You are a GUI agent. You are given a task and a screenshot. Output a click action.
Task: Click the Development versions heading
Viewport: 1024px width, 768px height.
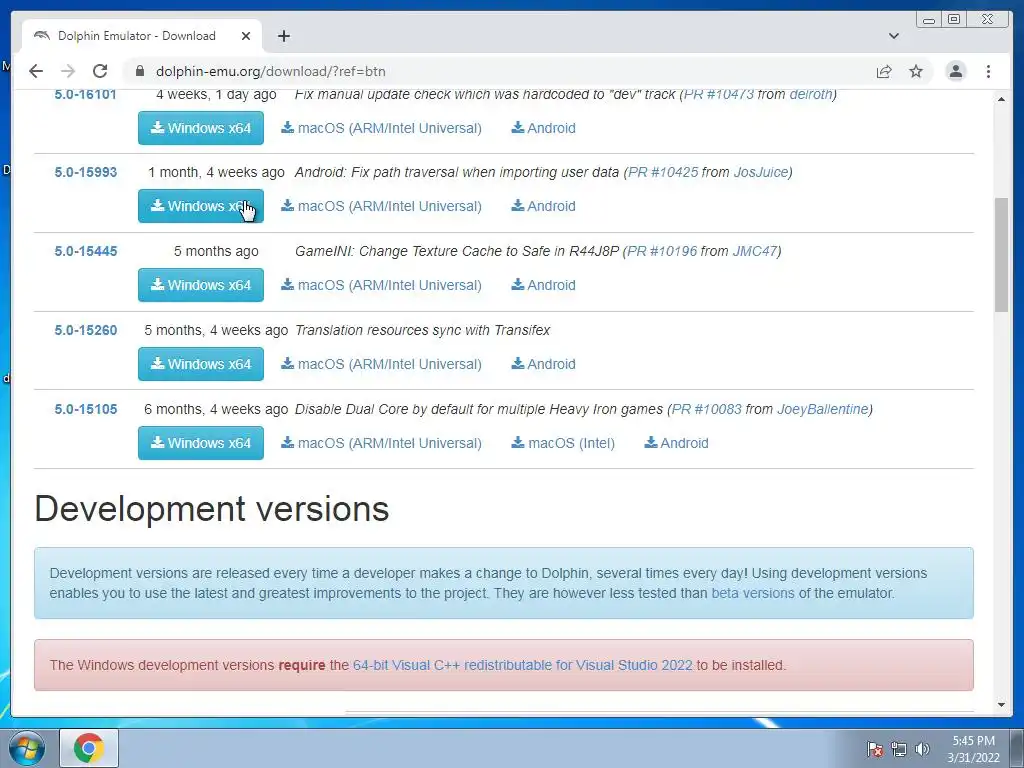tap(212, 509)
